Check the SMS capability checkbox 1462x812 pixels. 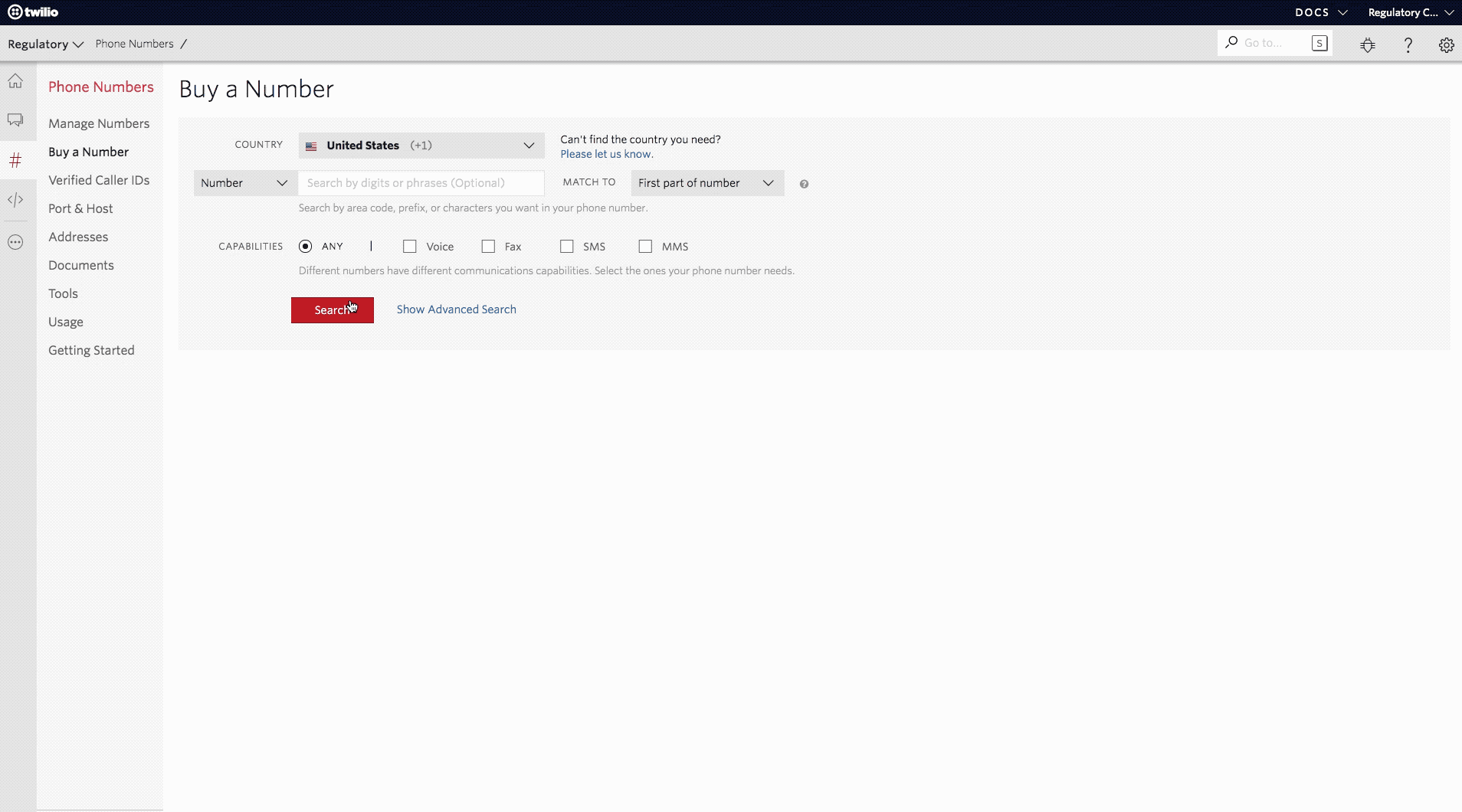(567, 246)
